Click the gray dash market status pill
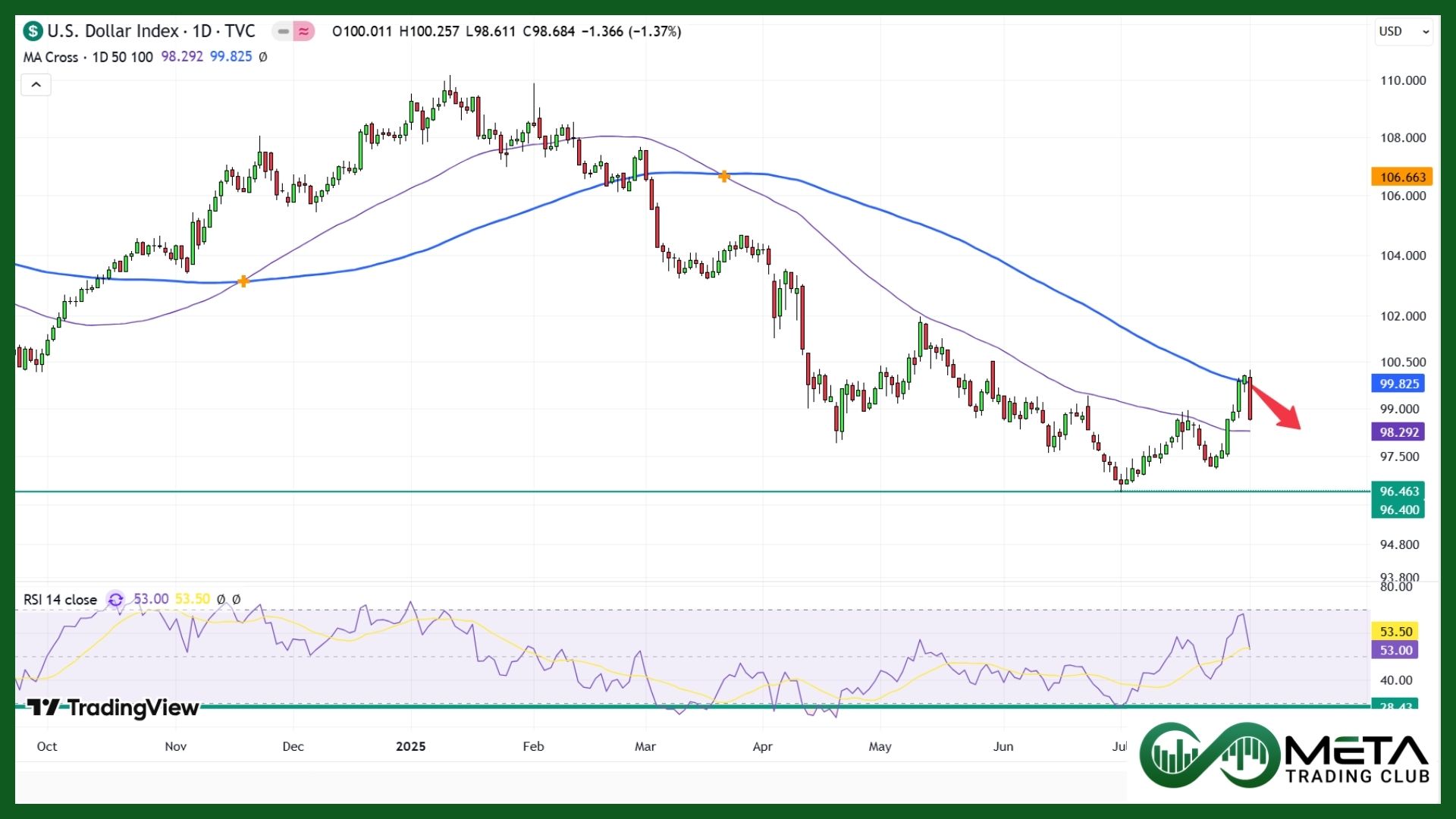The height and width of the screenshot is (819, 1456). tap(283, 31)
